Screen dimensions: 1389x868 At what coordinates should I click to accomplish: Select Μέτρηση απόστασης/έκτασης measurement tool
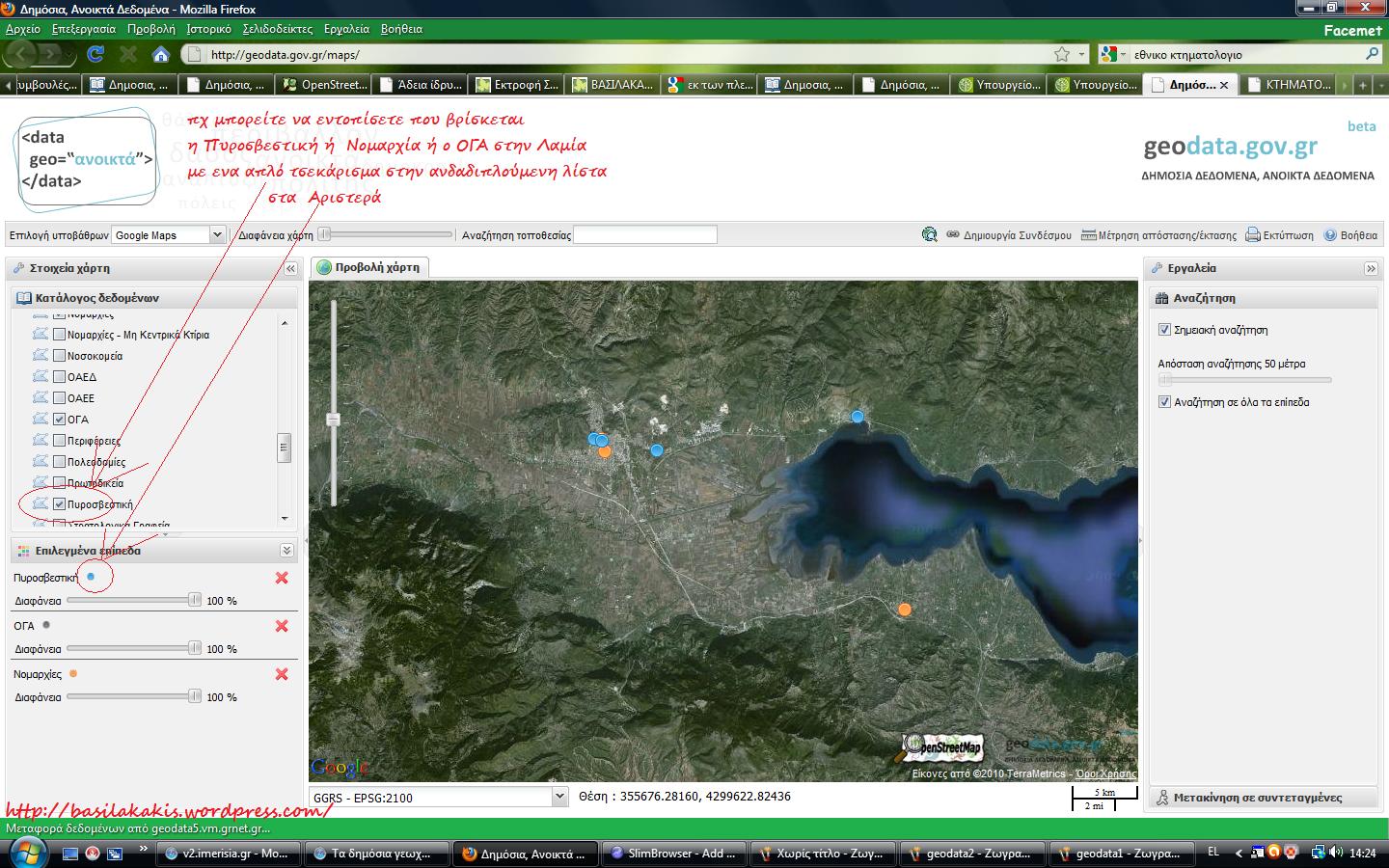(x=1158, y=235)
